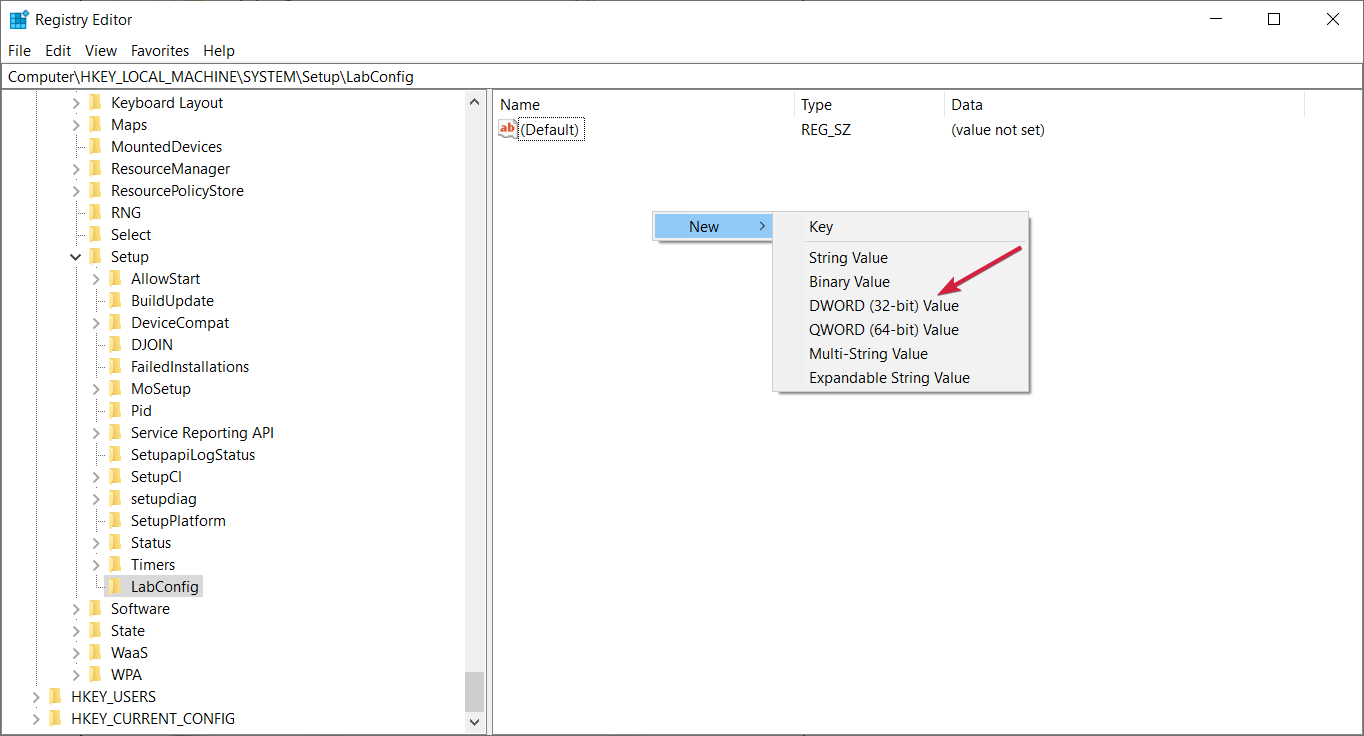This screenshot has width=1364, height=736.
Task: Select the (Default) value name
Action: (550, 129)
